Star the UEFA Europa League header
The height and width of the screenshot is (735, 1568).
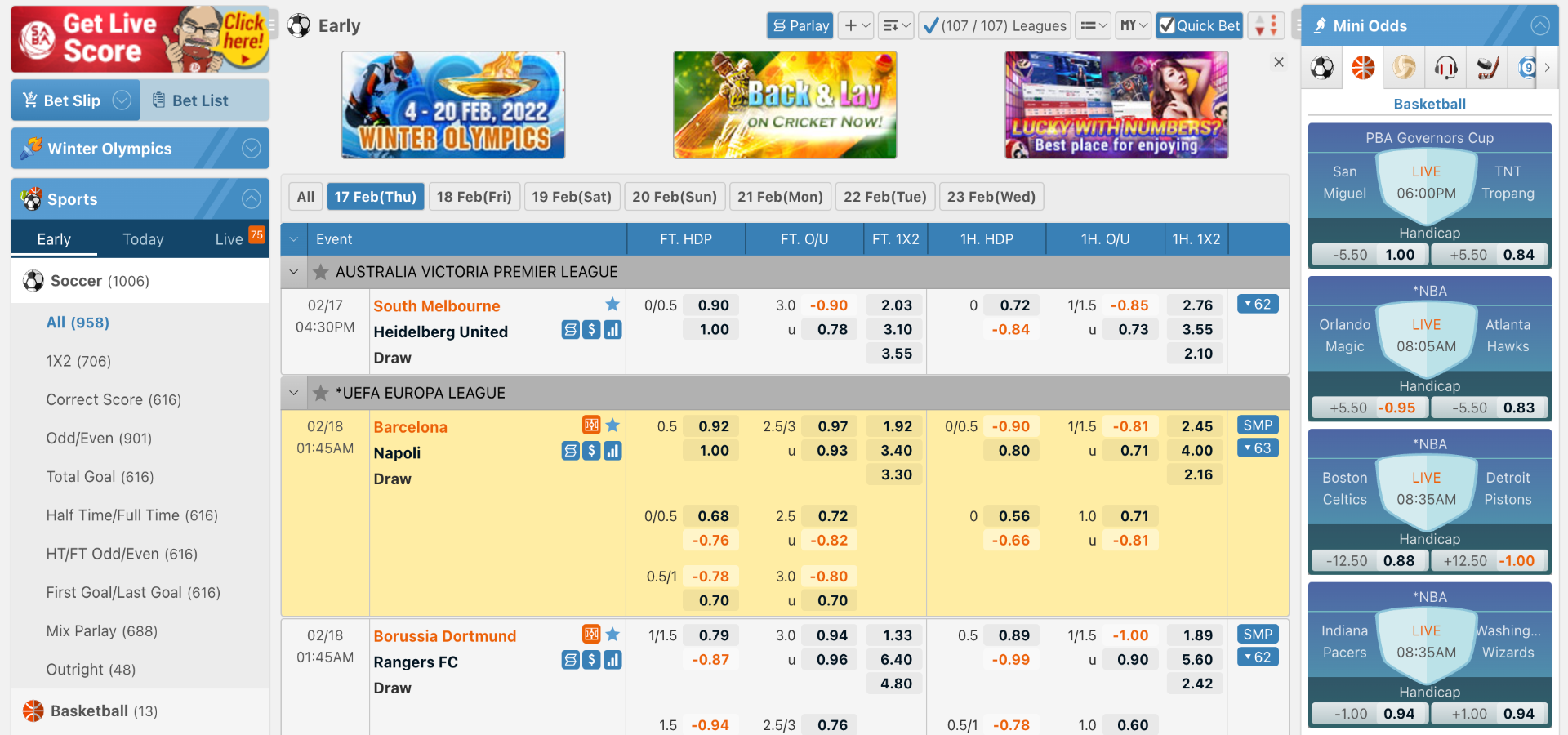[321, 393]
